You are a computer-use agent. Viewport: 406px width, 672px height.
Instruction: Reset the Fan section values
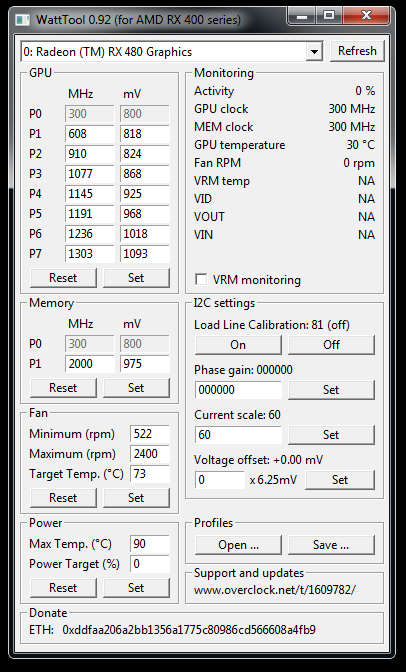(63, 498)
